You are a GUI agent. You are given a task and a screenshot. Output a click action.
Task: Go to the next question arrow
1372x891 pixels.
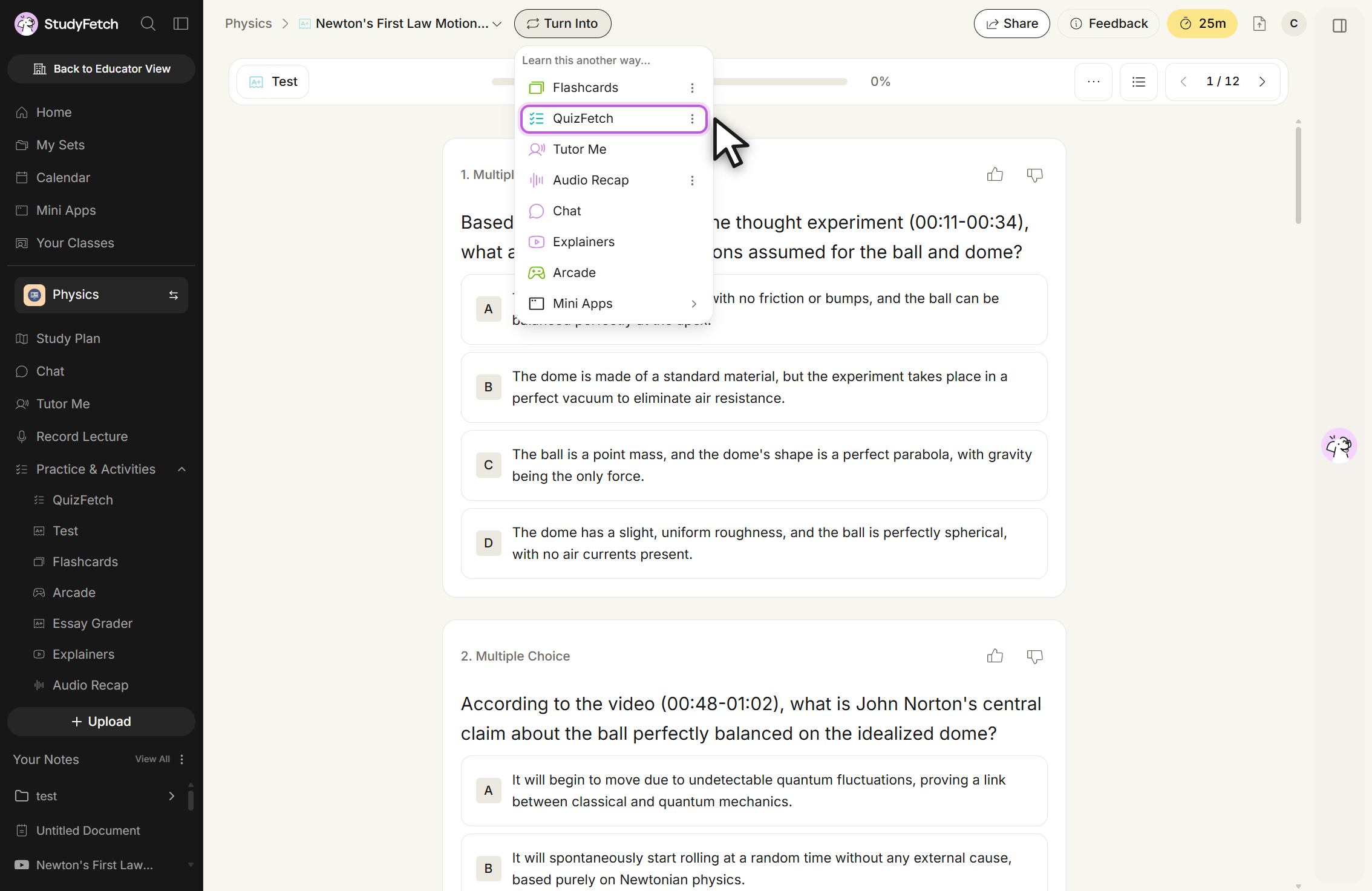point(1263,82)
